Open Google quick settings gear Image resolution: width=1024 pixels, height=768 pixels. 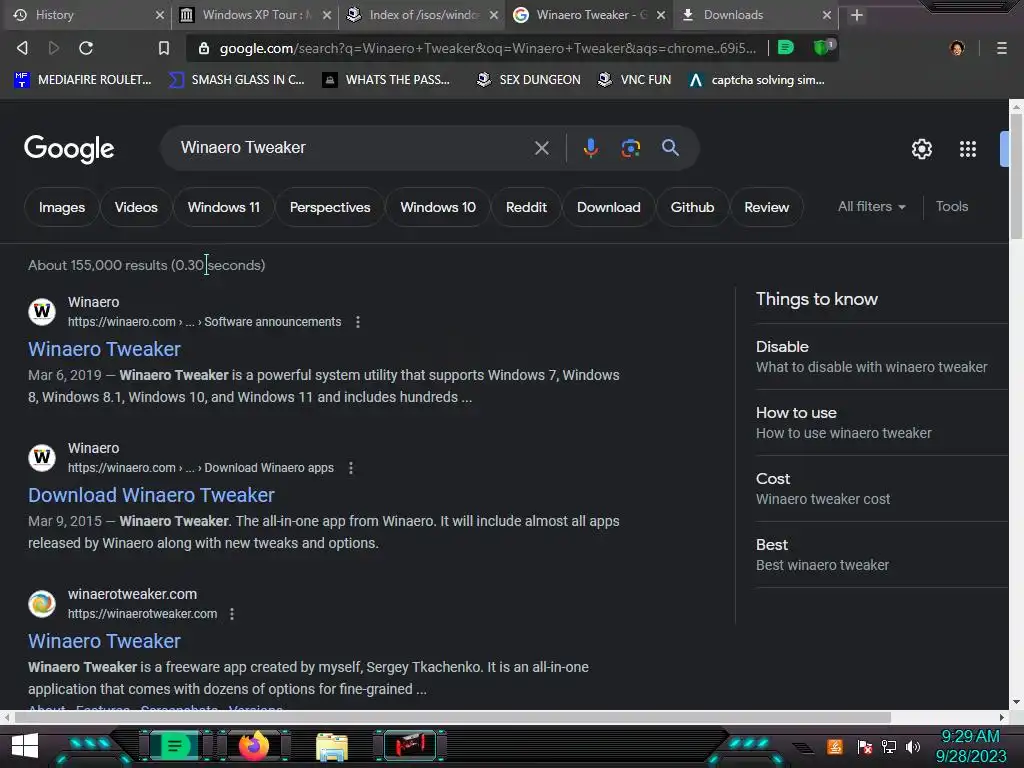(921, 149)
